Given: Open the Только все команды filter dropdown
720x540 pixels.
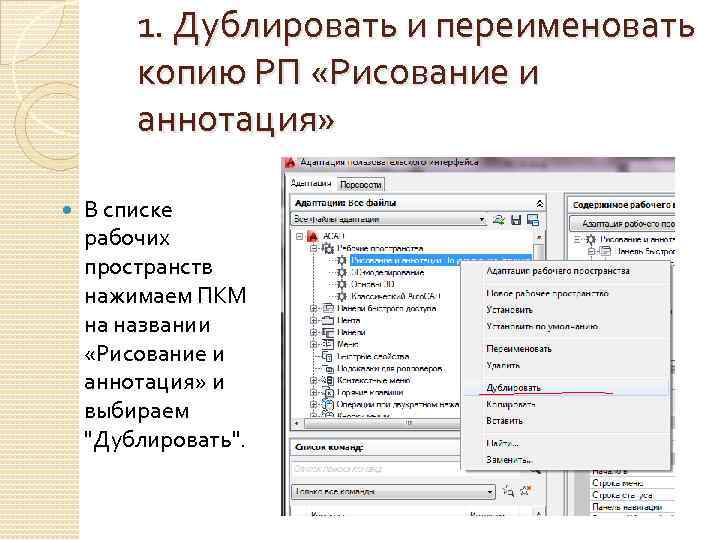Looking at the screenshot, I should [x=490, y=492].
